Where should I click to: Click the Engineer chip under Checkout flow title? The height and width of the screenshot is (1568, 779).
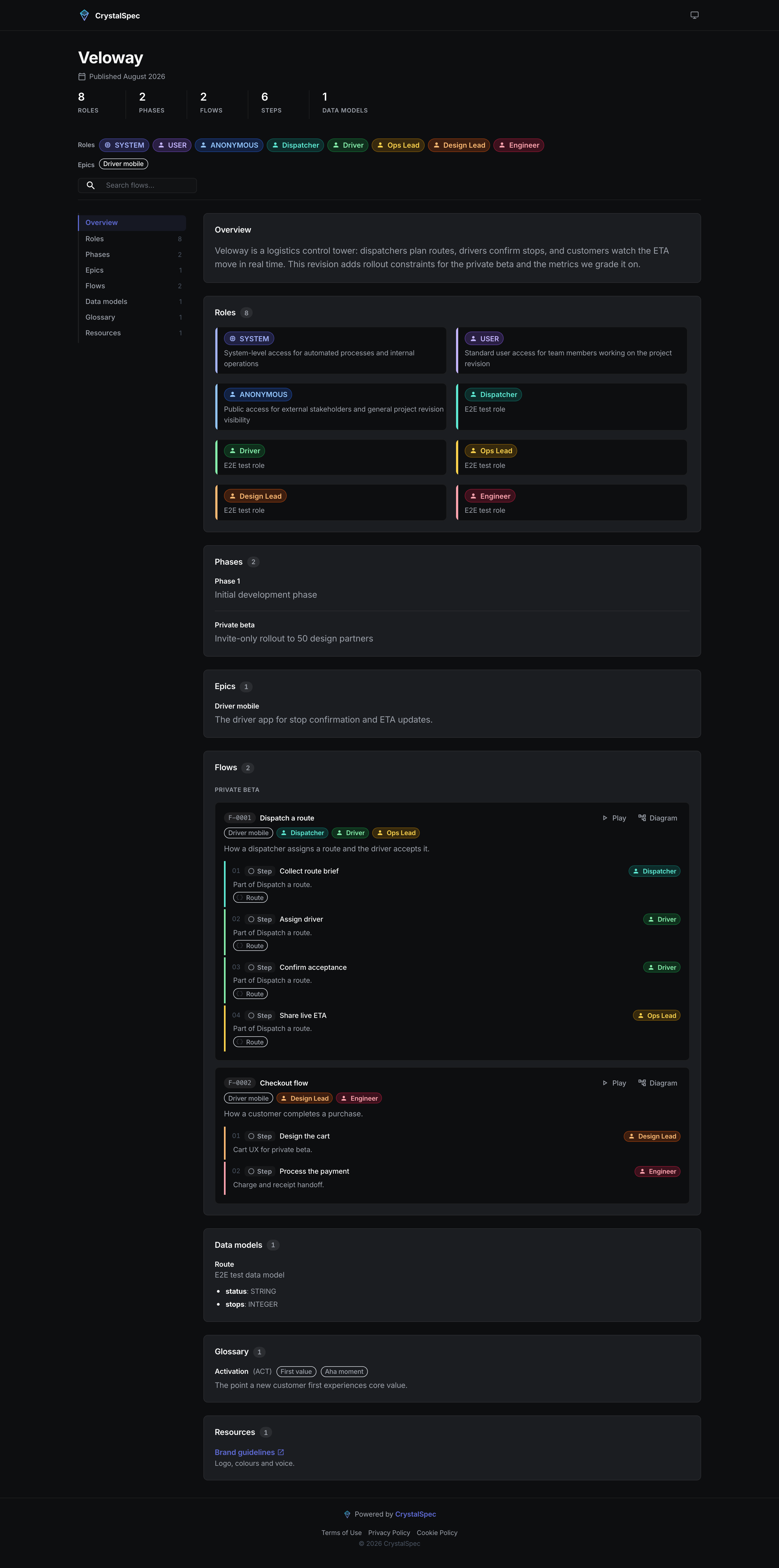359,1098
